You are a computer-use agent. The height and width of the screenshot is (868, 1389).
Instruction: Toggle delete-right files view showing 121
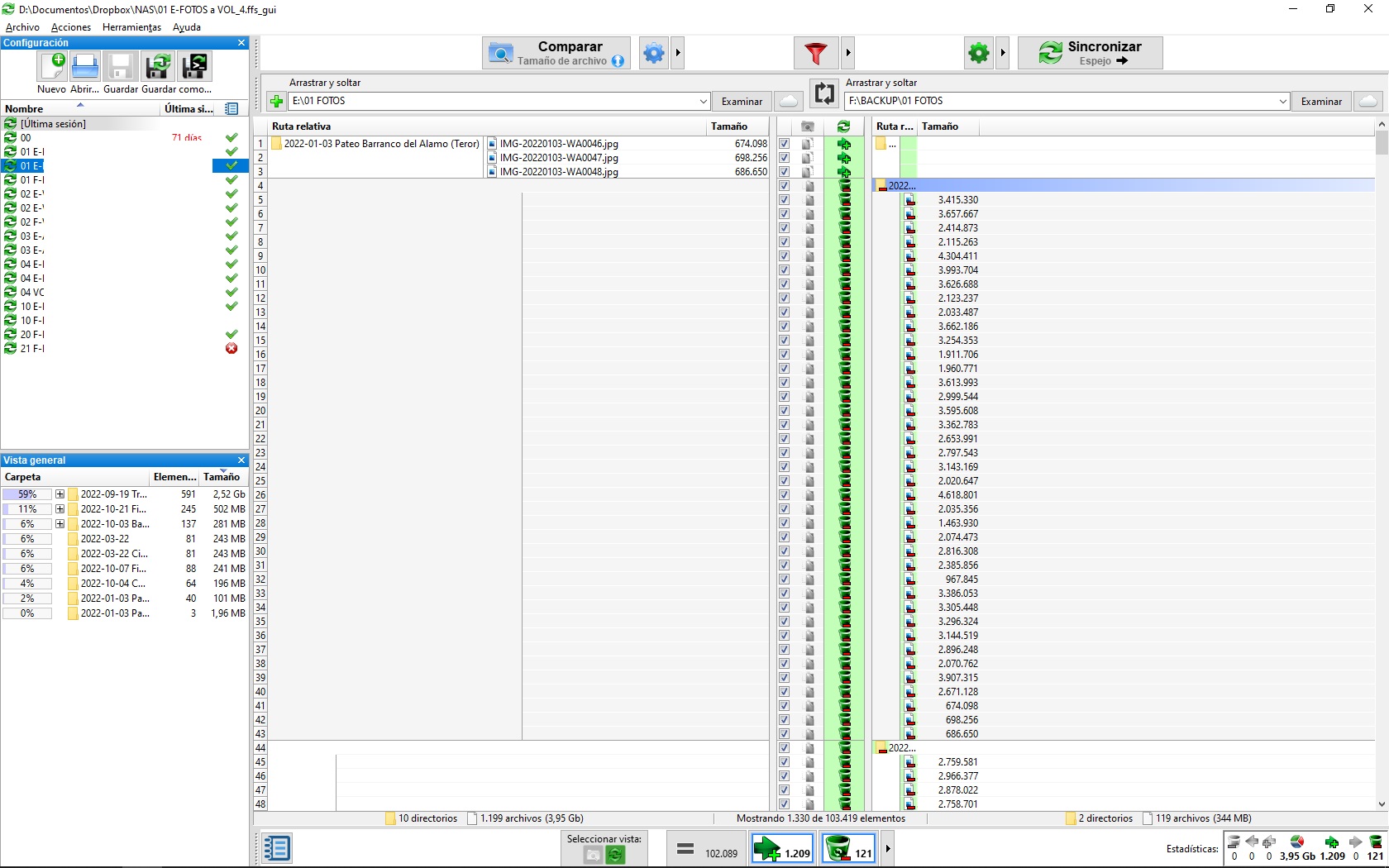(849, 849)
